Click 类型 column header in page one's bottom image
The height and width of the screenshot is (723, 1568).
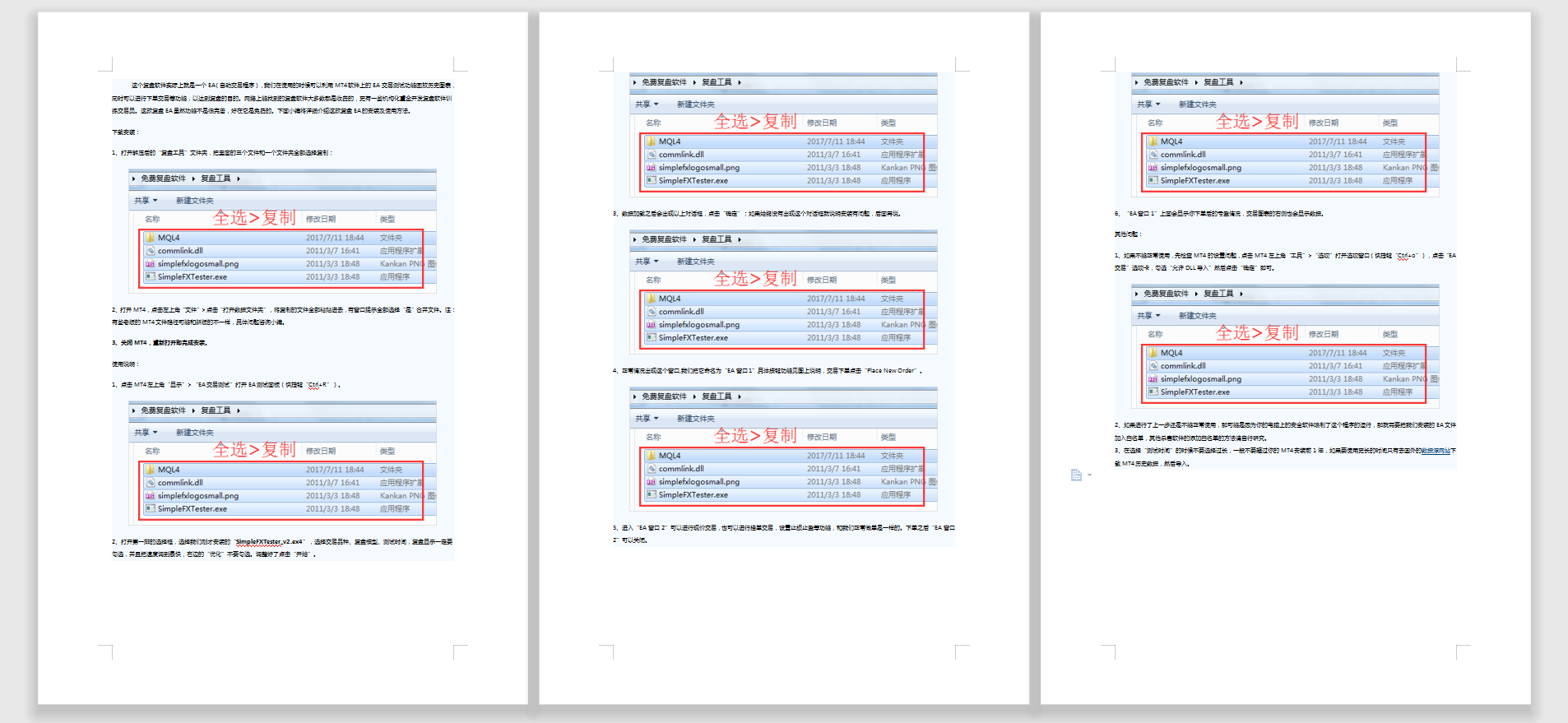(387, 452)
